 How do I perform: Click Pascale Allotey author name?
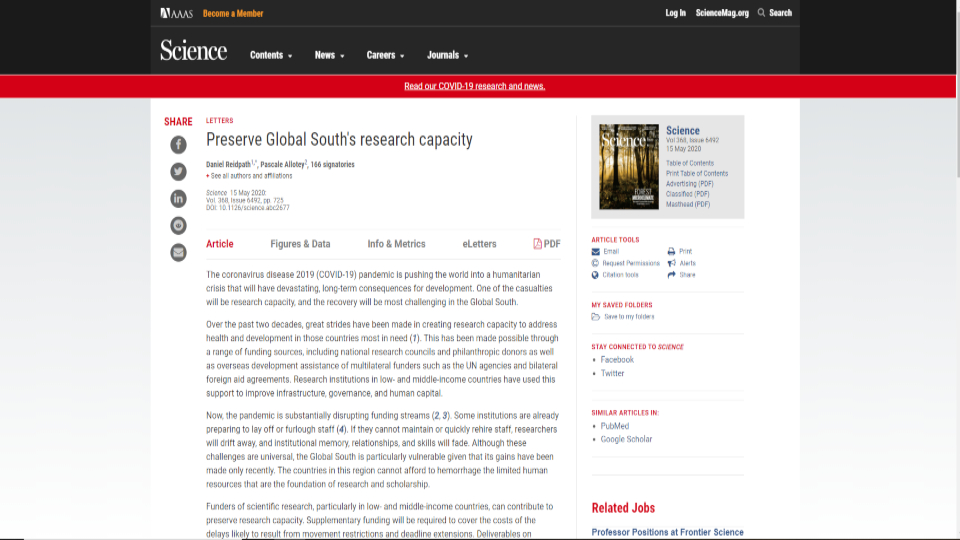coord(282,164)
